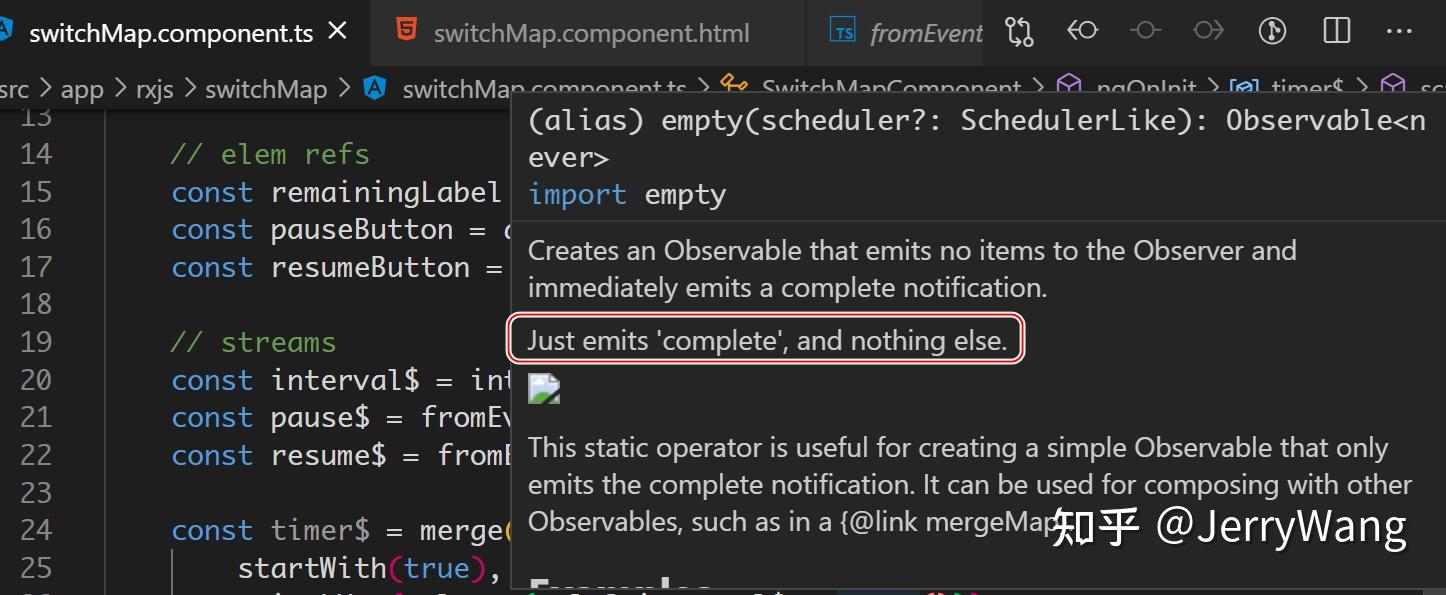Click the timer$ variable on line 24
This screenshot has width=1446, height=595.
point(312,530)
